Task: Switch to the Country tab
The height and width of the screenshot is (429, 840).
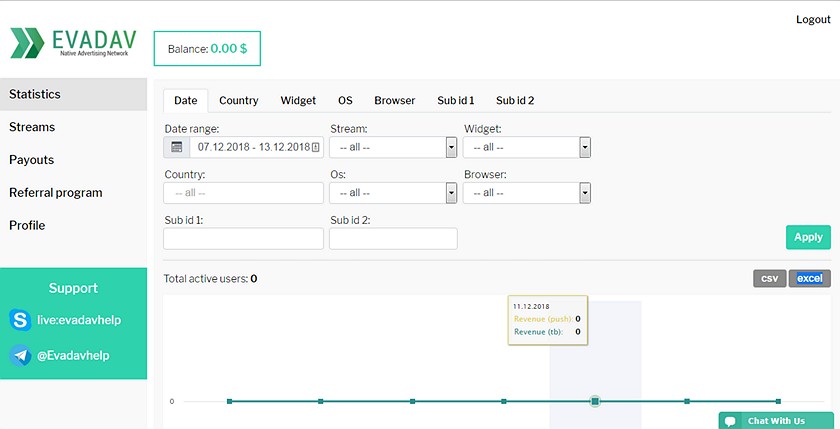Action: pyautogui.click(x=238, y=100)
